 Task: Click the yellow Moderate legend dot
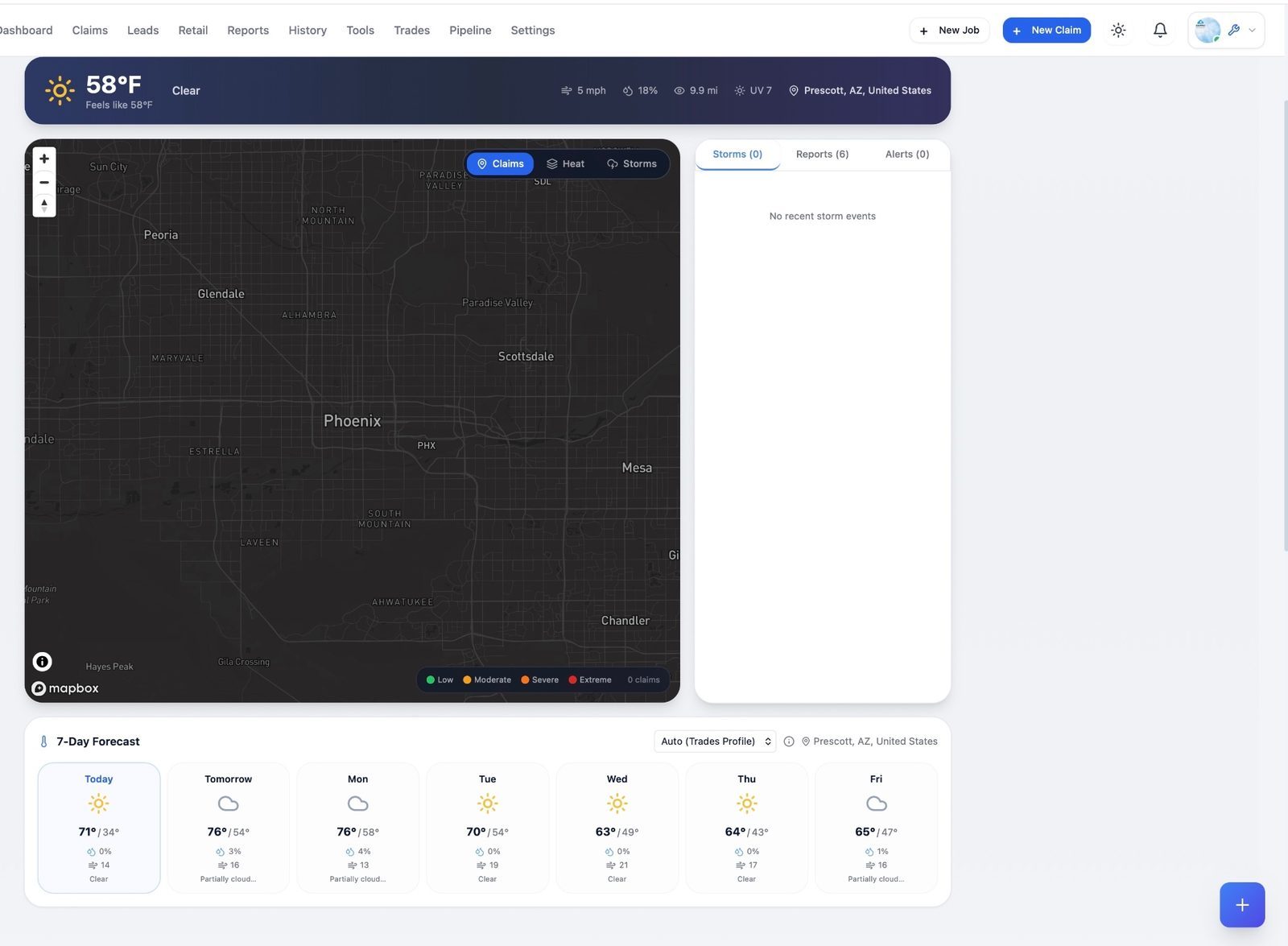467,680
